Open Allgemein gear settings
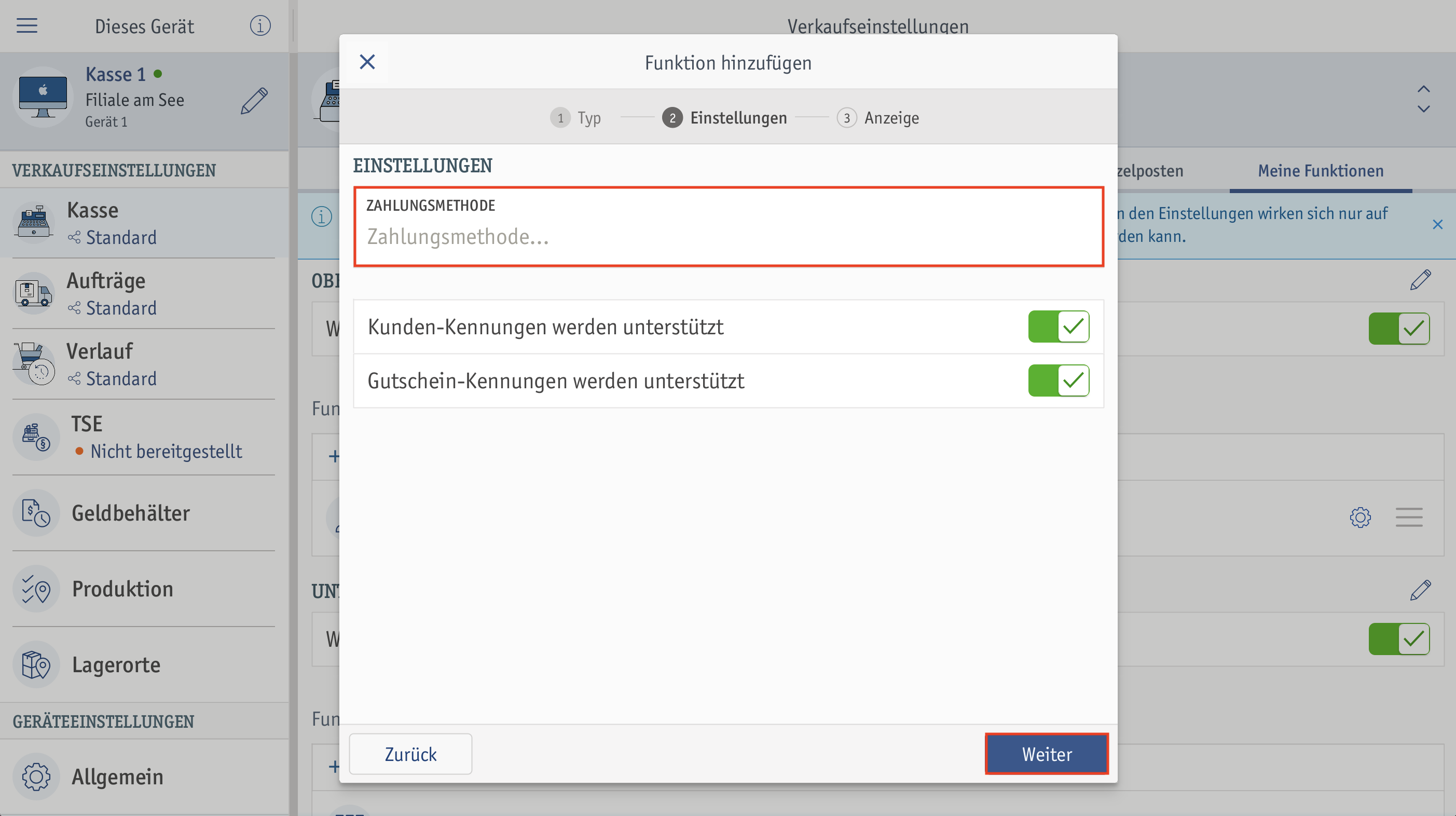Screen dimensions: 1456x816 click(x=36, y=777)
